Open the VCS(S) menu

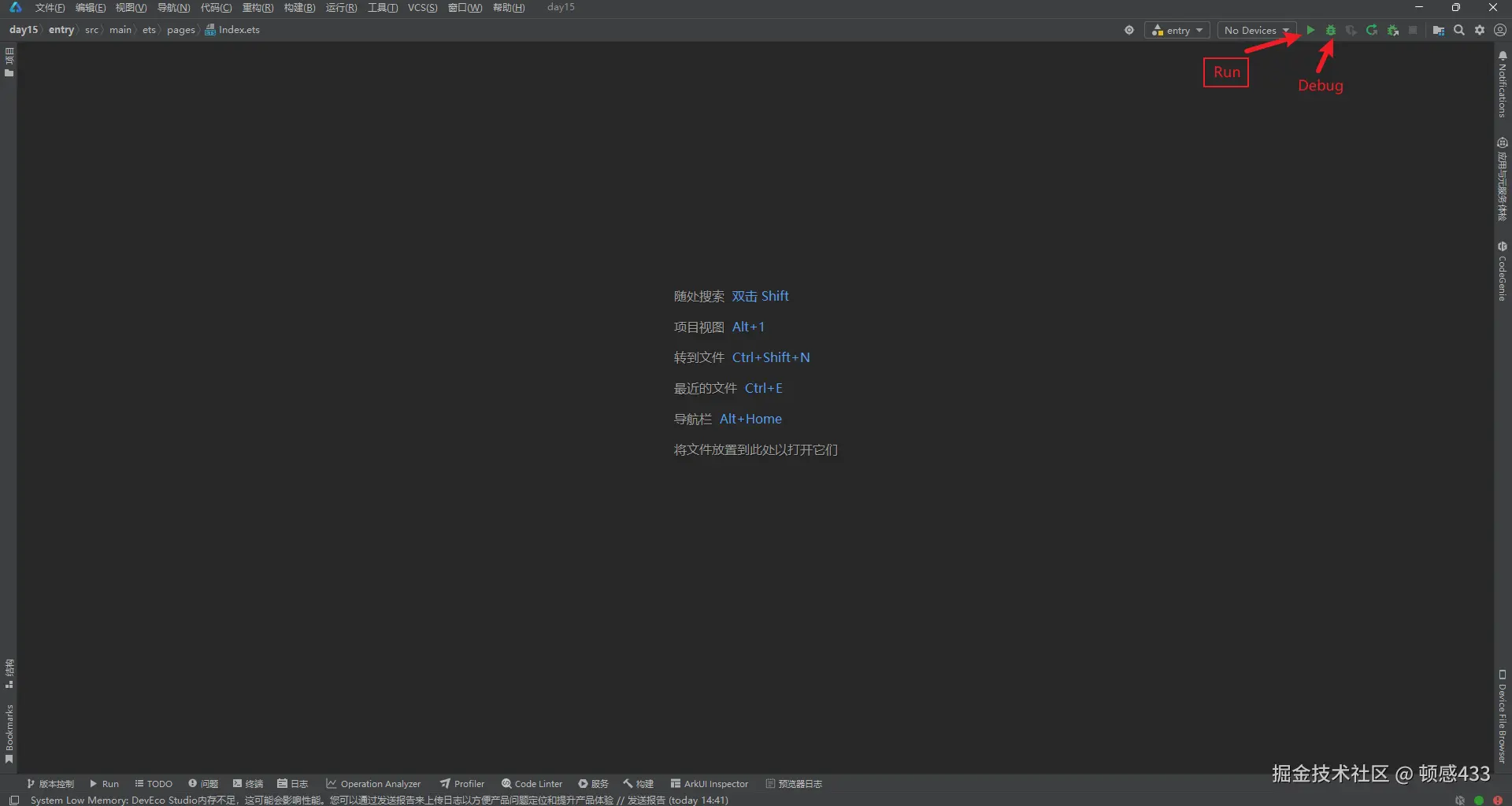click(422, 8)
